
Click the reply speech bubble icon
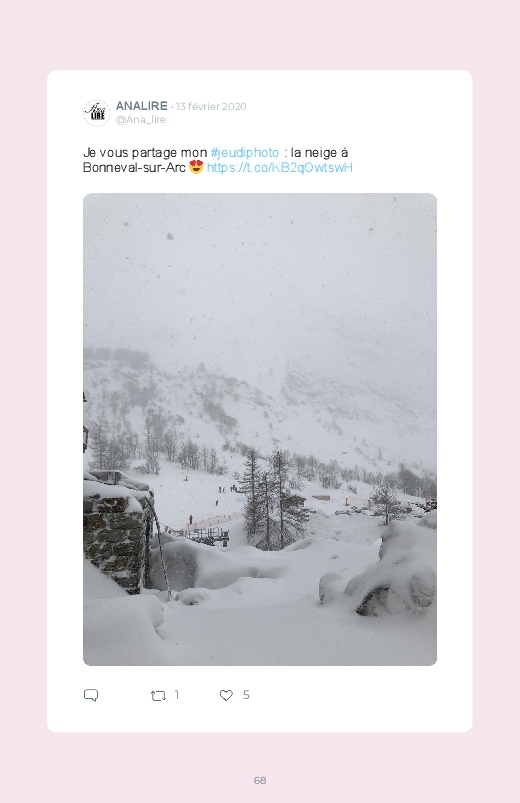(91, 695)
